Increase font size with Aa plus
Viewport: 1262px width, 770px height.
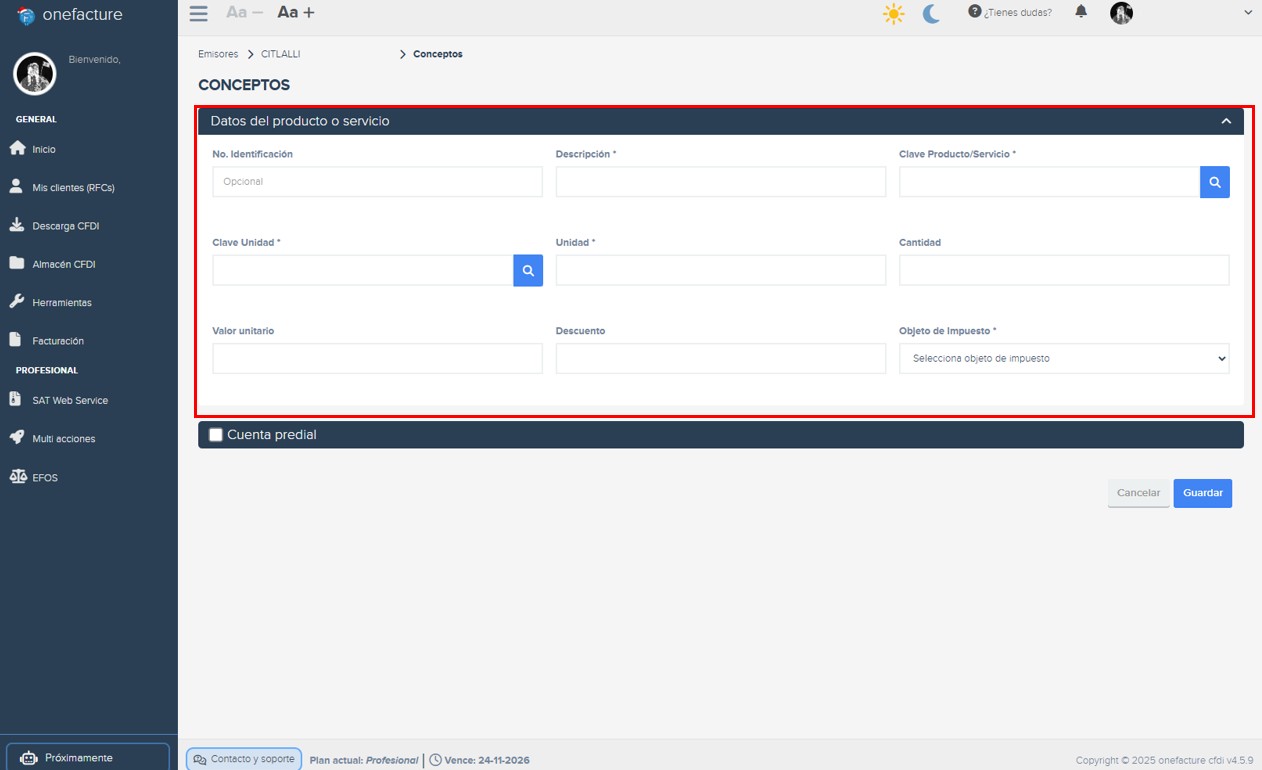(x=296, y=13)
